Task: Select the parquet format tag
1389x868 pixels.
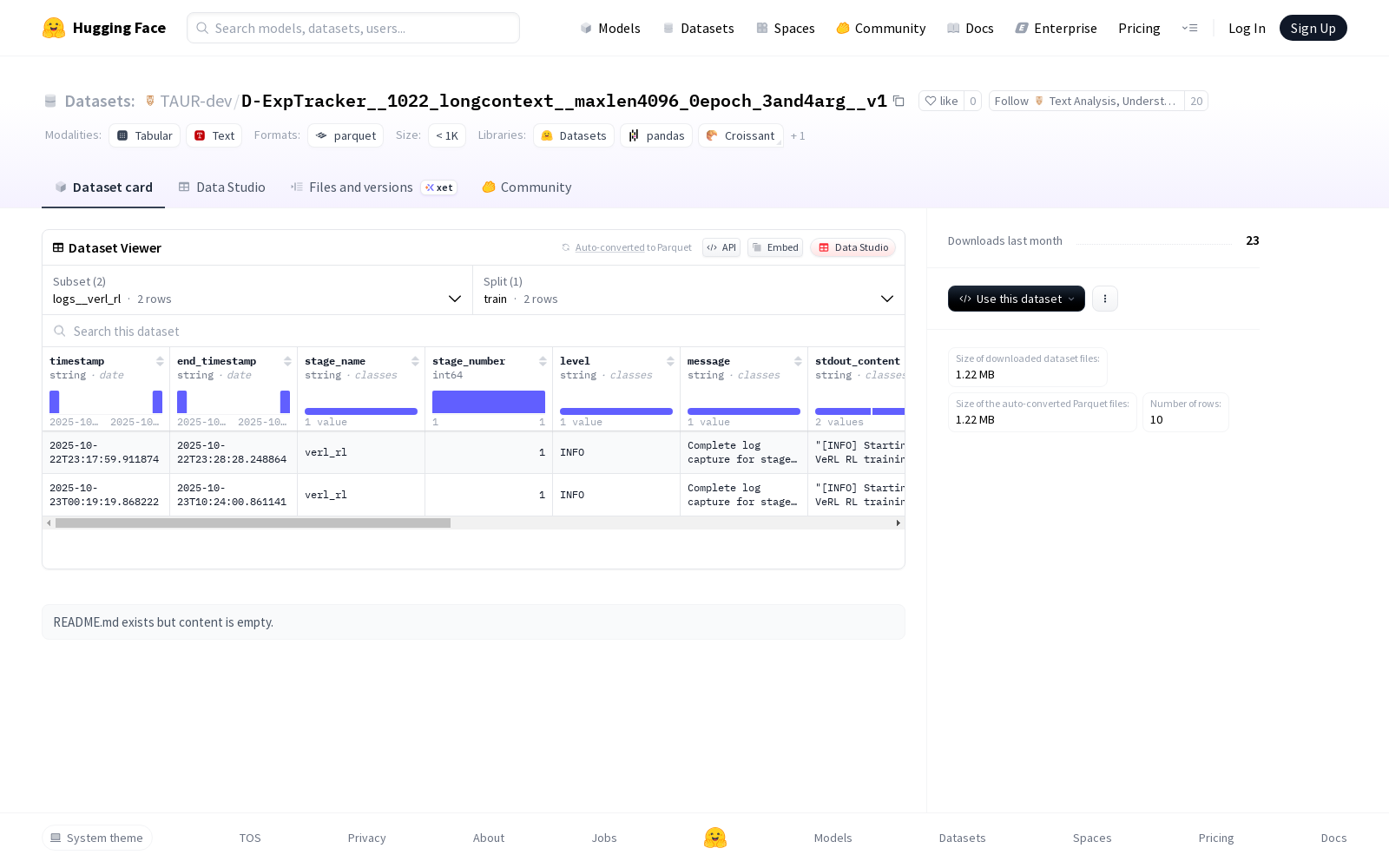Action: [346, 135]
